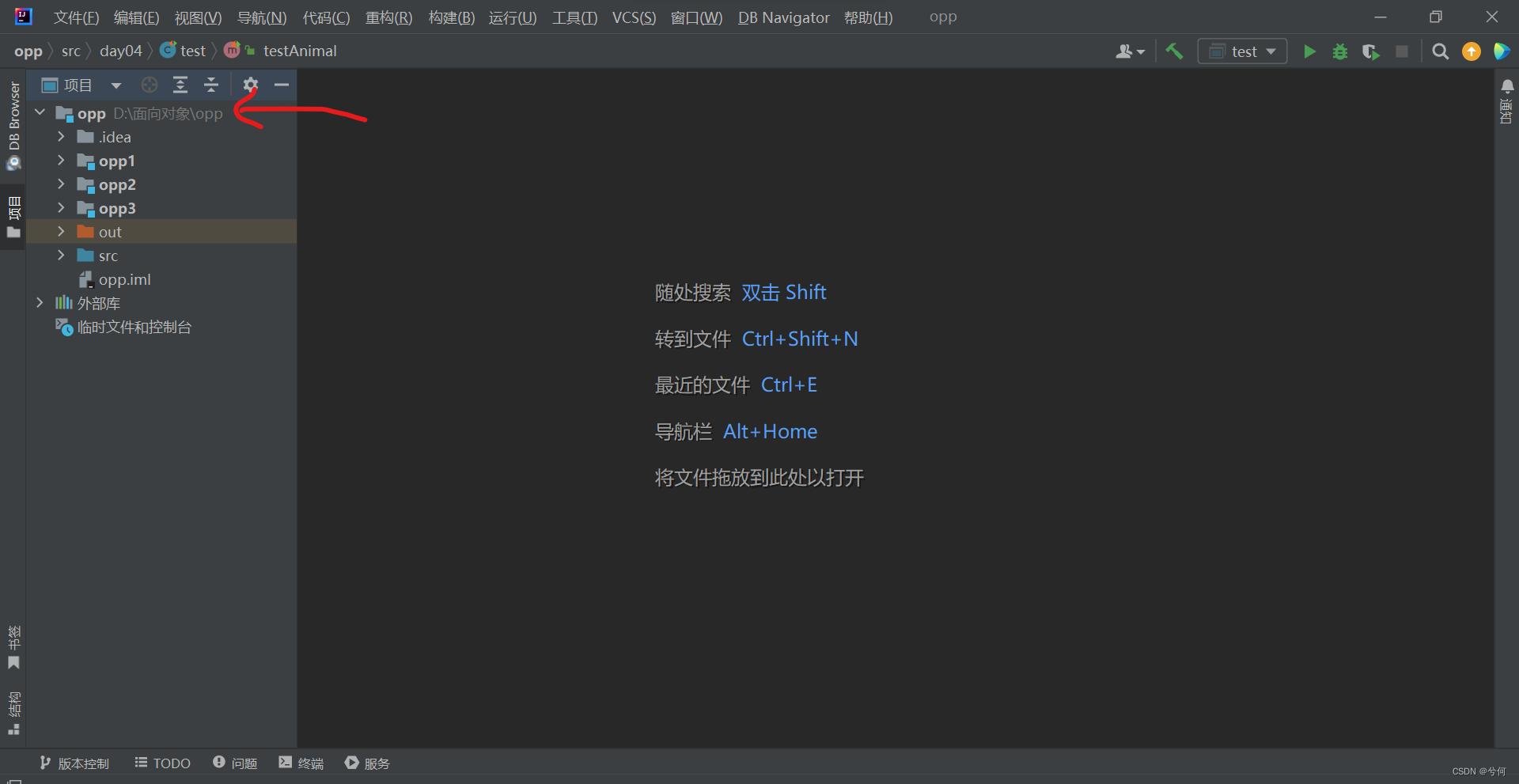
Task: Expand 外部库 external libraries
Action: pos(40,302)
